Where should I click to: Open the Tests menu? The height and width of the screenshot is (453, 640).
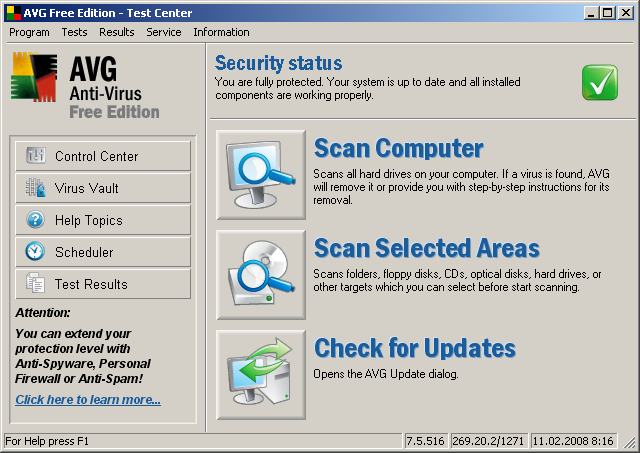[74, 32]
